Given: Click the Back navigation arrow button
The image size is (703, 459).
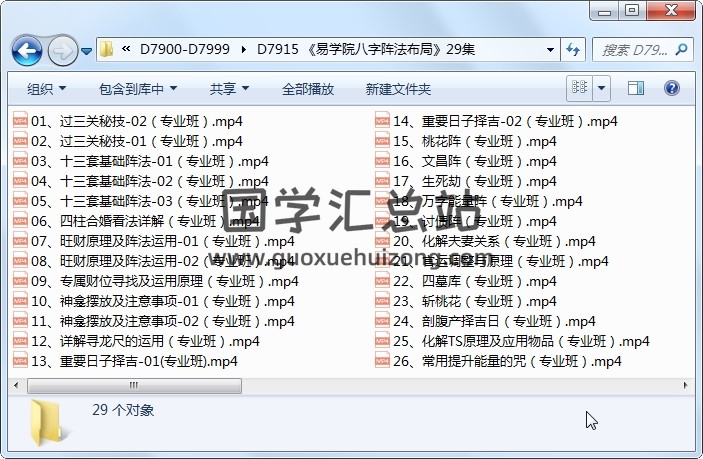Looking at the screenshot, I should [x=26, y=48].
